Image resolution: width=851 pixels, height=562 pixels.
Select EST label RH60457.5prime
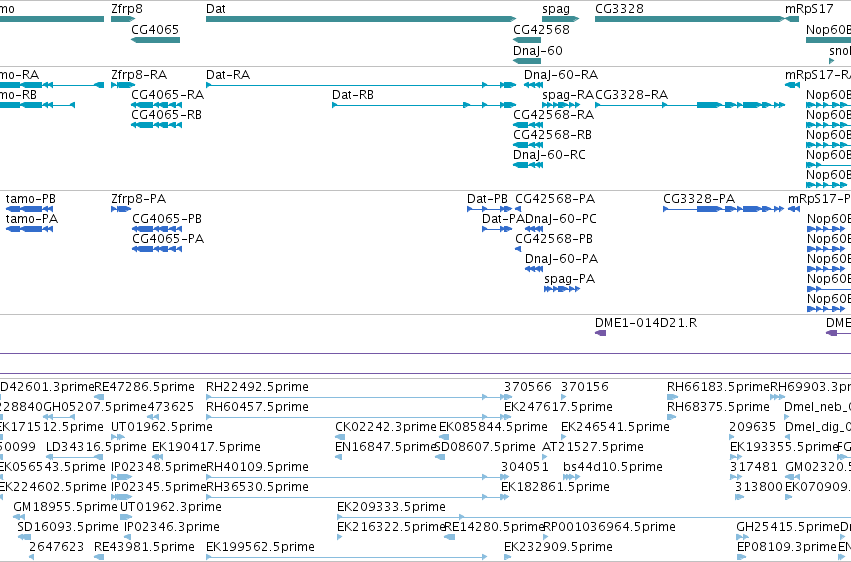[257, 407]
